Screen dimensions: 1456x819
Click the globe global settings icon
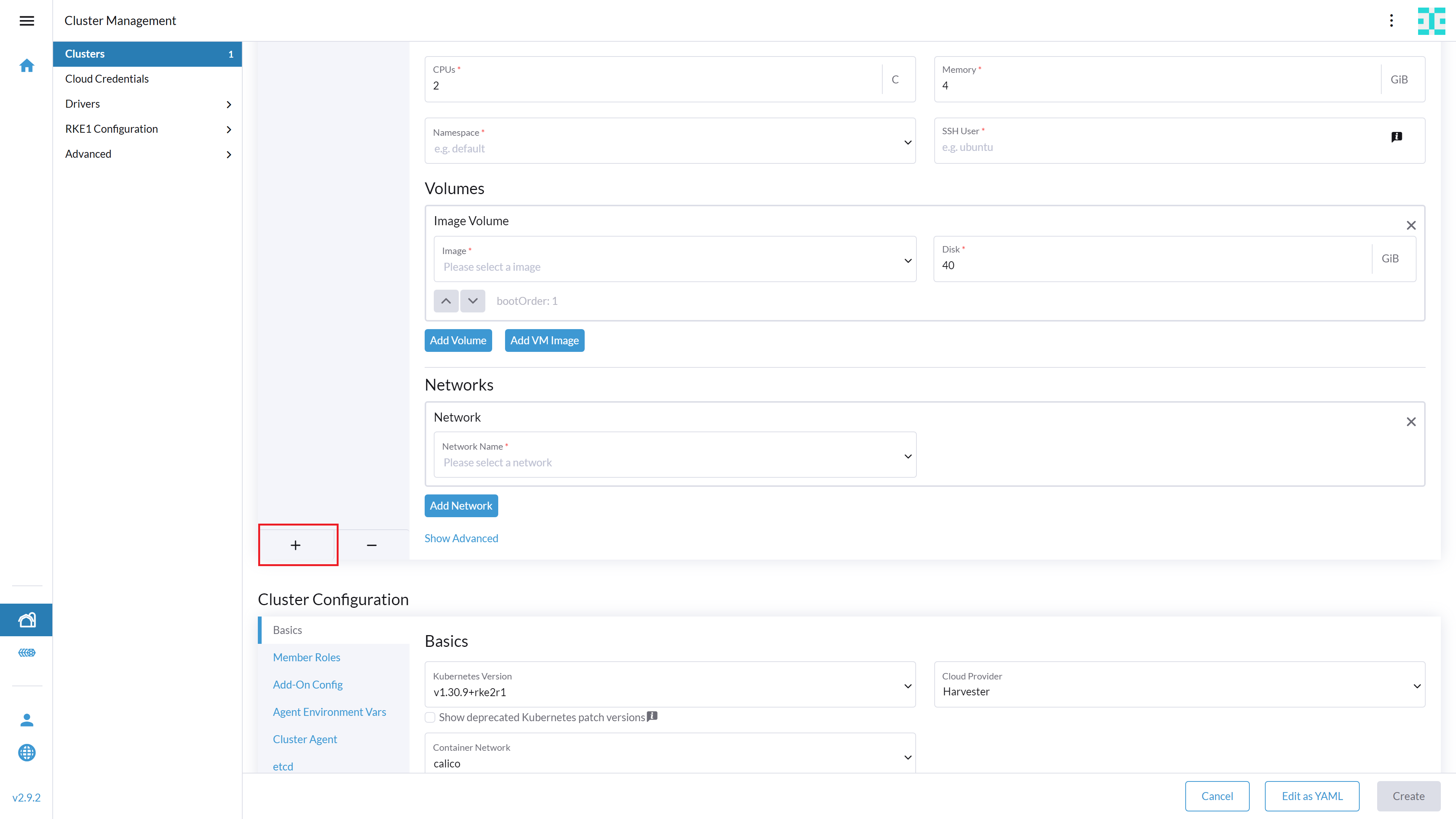[27, 752]
